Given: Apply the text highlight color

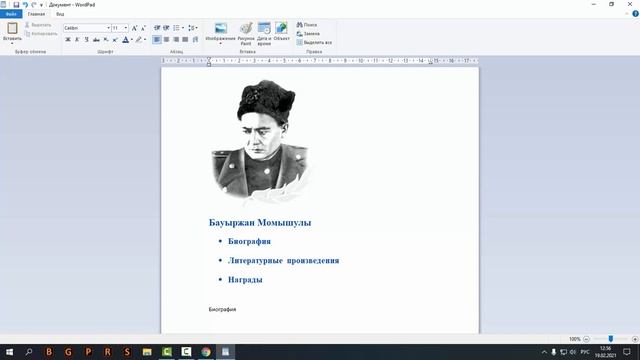Looking at the screenshot, I should 139,40.
